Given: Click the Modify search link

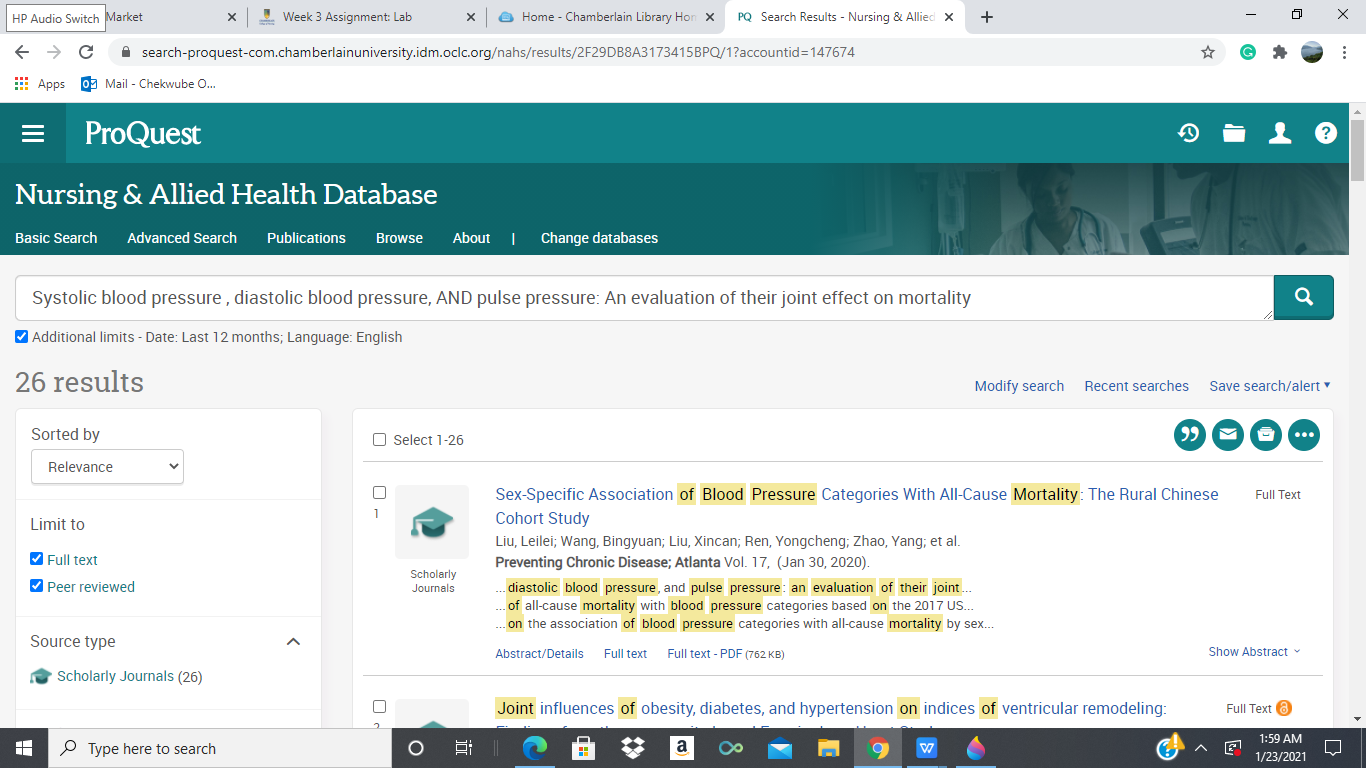Looking at the screenshot, I should 1019,386.
